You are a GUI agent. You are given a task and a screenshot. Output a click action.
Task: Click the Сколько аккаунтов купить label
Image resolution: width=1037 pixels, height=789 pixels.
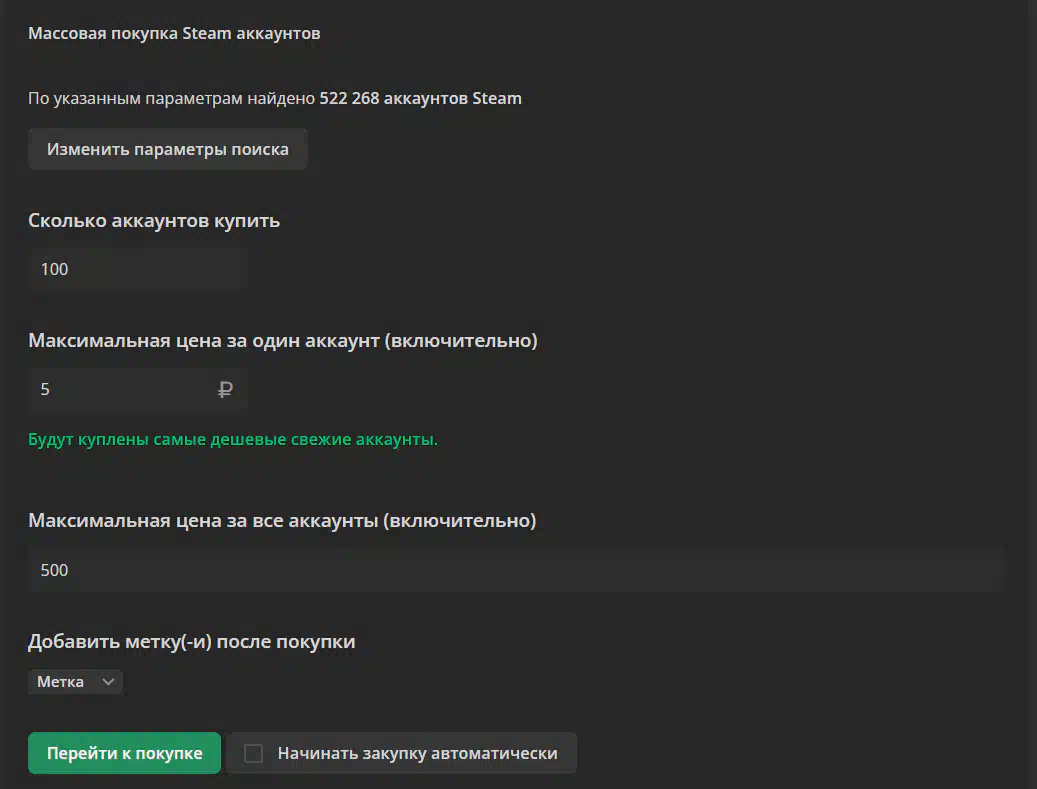[x=154, y=220]
